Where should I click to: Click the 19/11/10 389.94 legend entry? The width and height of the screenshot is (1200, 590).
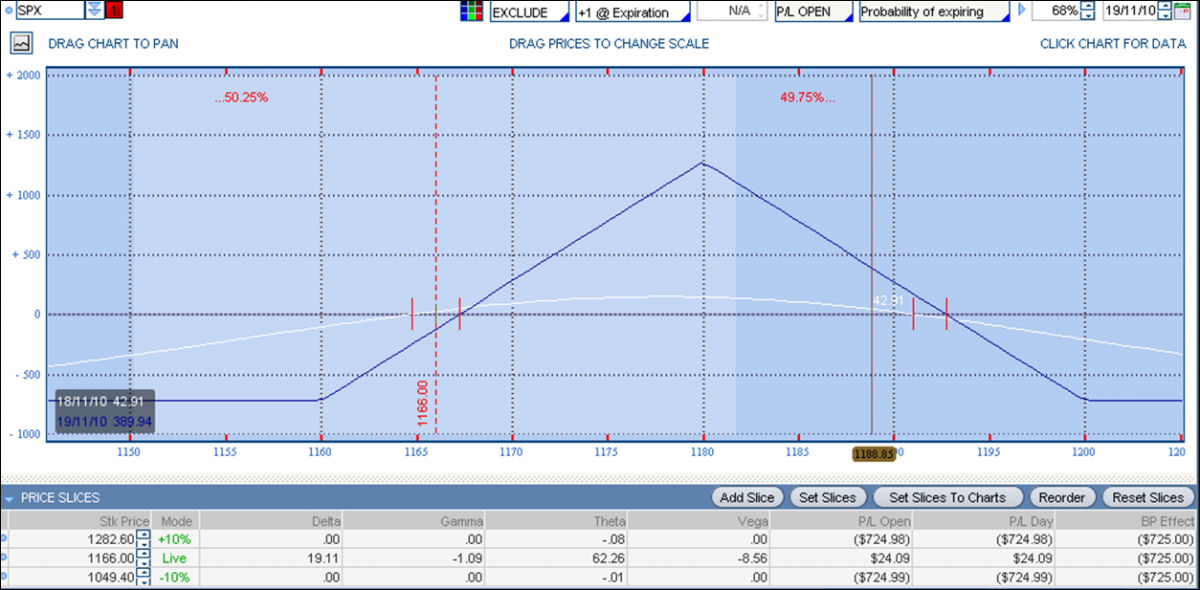tap(103, 422)
